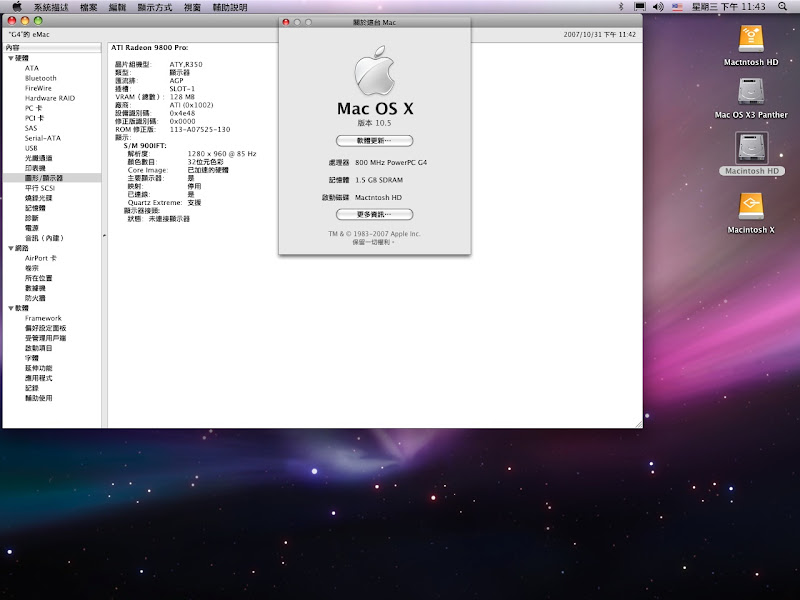Screen dimensions: 800x600
Task: Select Bluetooth in the sidebar hardware list
Action: click(x=41, y=78)
